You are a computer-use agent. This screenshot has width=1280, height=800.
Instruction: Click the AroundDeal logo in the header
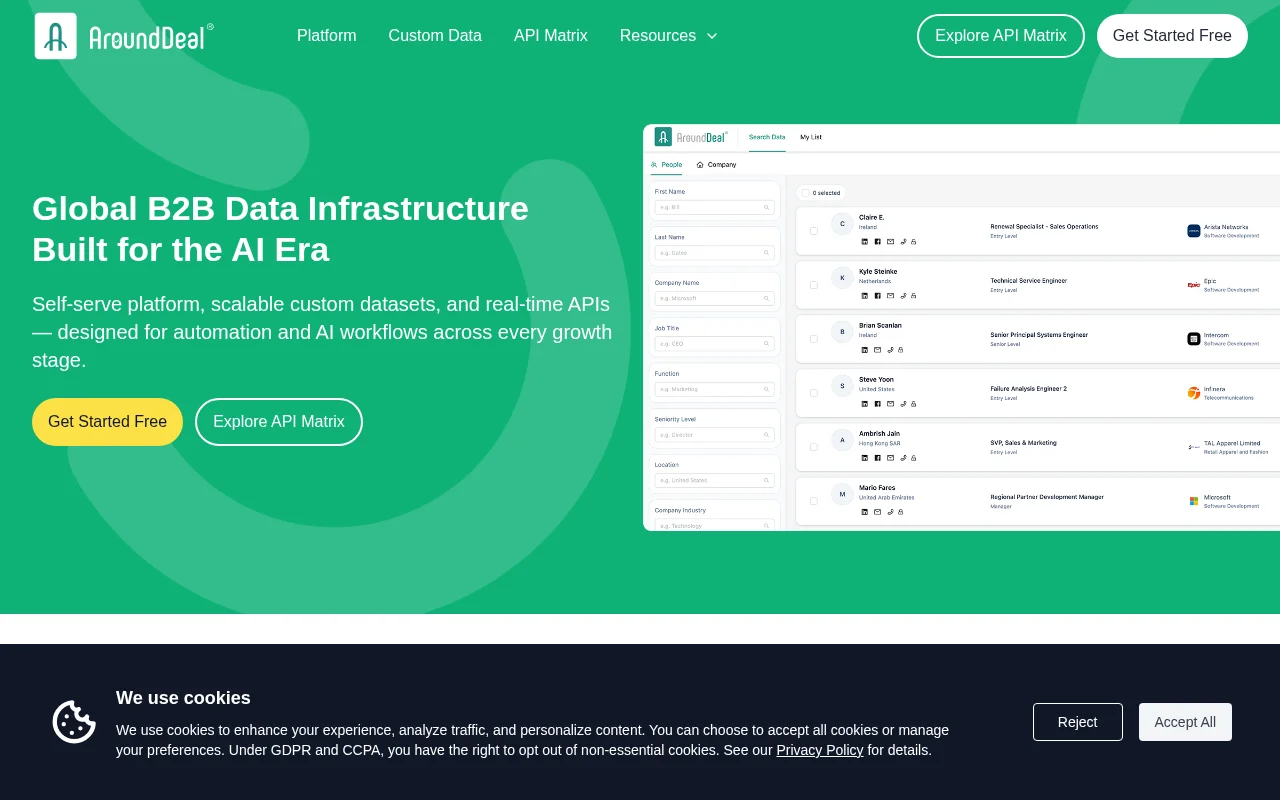click(x=124, y=36)
